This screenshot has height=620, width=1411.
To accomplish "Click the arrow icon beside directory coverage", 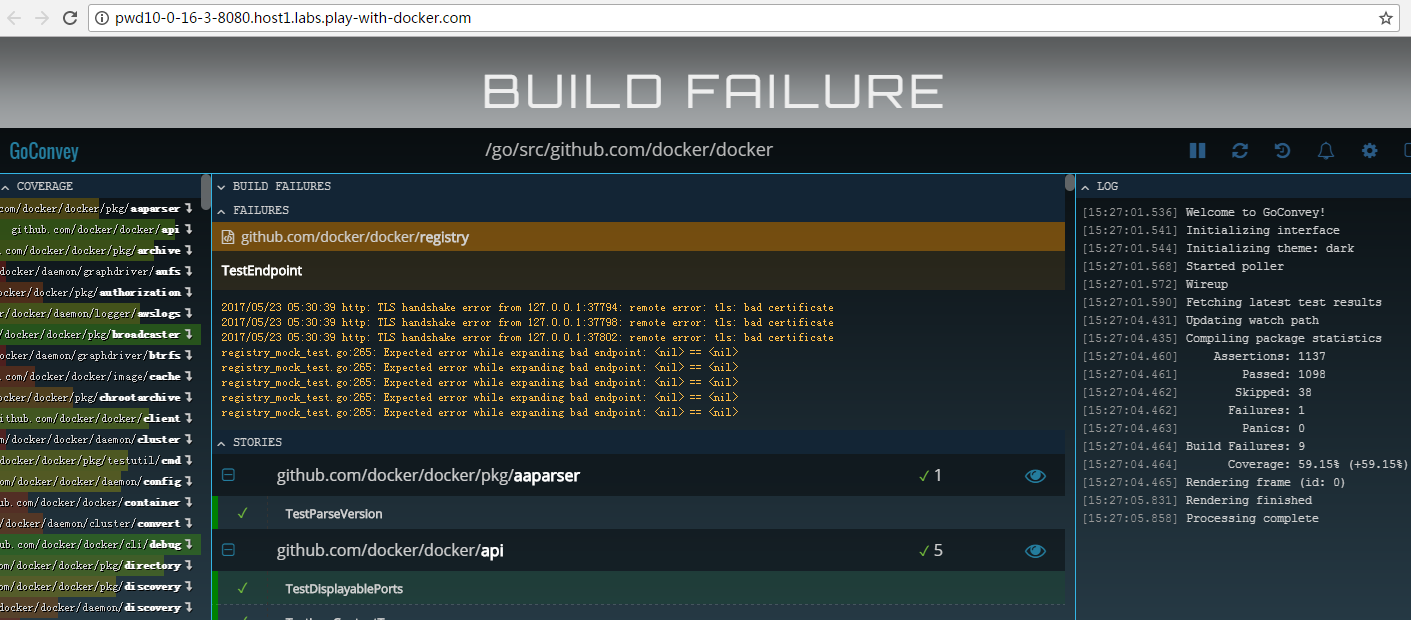I will [x=188, y=566].
